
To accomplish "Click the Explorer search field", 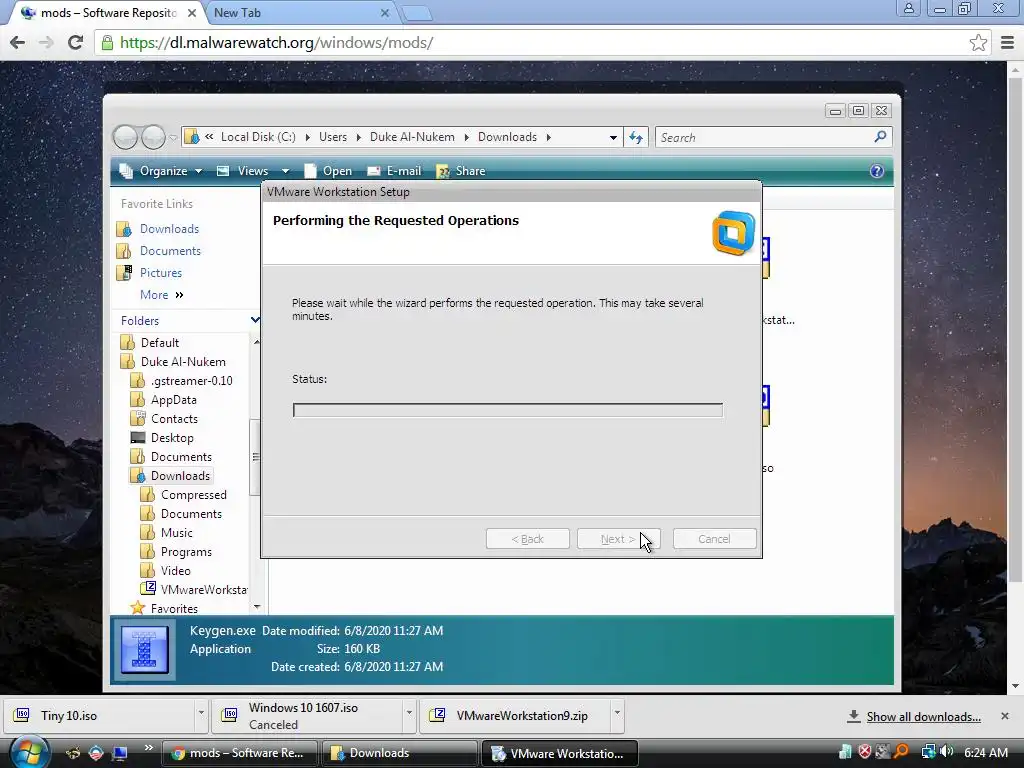I will click(764, 137).
